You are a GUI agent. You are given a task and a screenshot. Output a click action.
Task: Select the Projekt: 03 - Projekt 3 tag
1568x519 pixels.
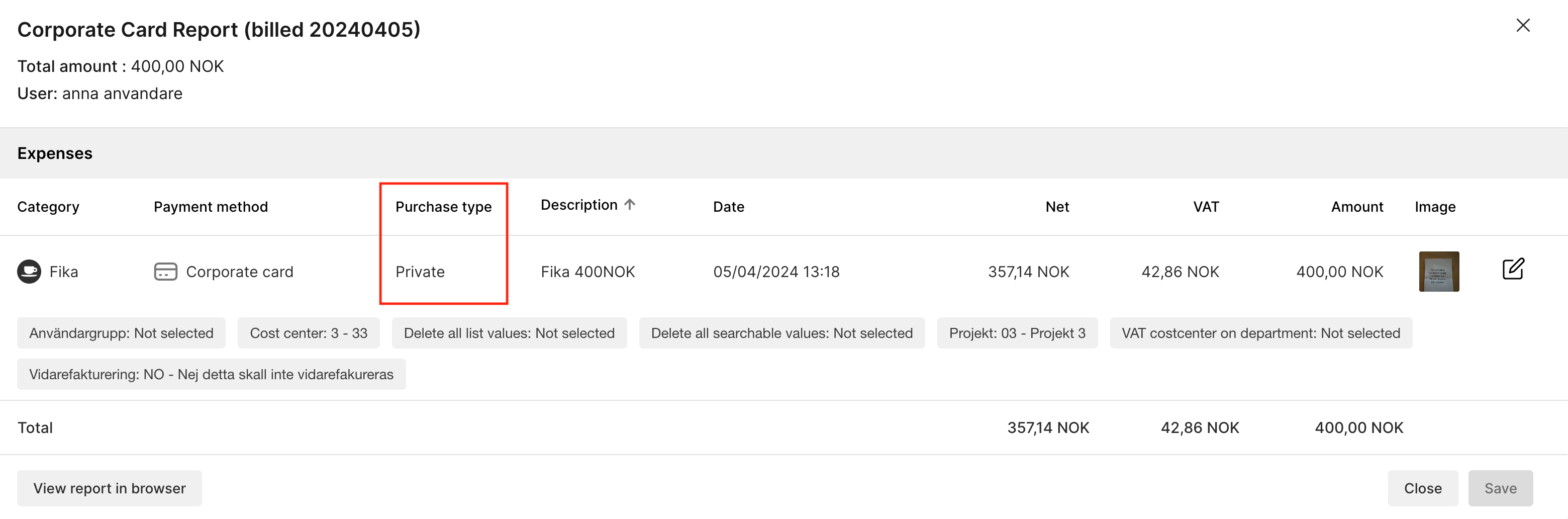(1017, 333)
